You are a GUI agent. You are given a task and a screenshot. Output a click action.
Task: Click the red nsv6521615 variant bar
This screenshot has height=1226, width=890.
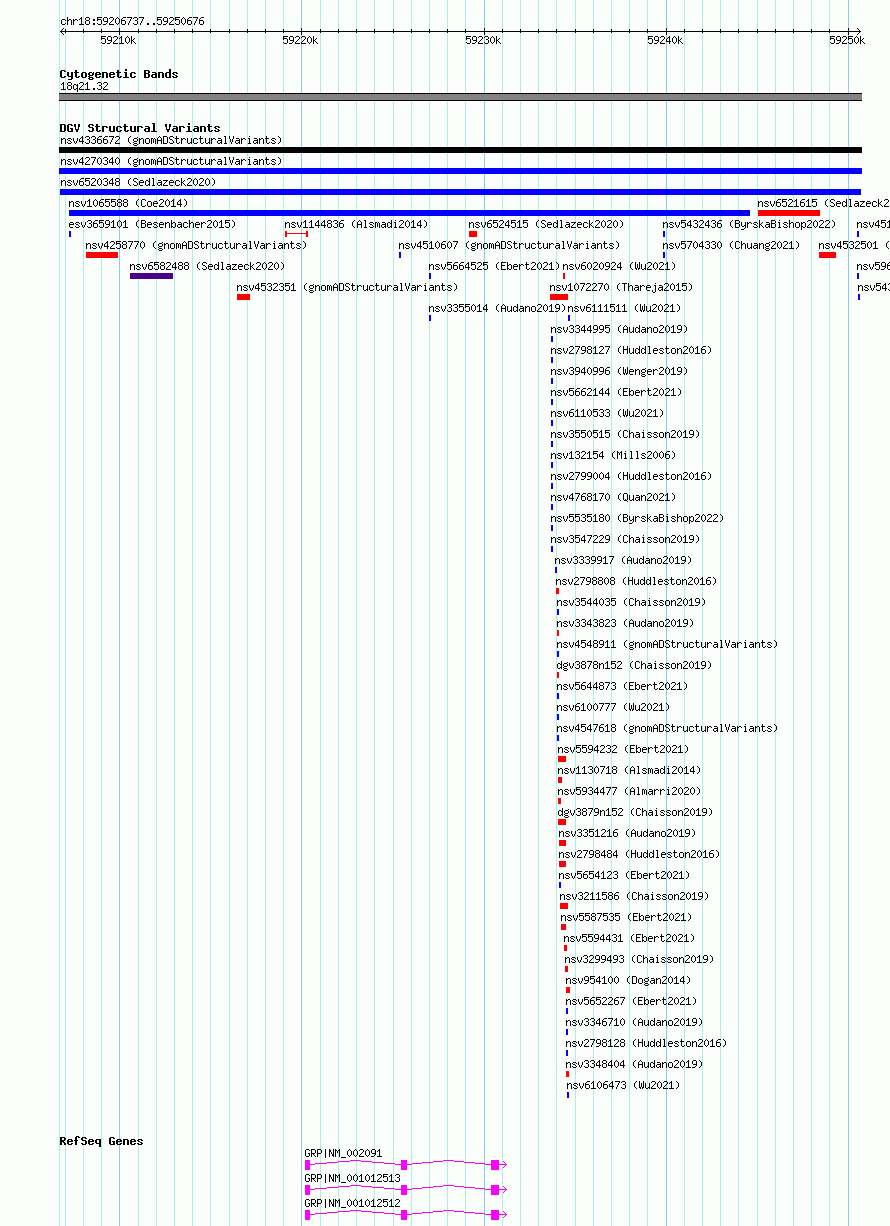point(789,213)
